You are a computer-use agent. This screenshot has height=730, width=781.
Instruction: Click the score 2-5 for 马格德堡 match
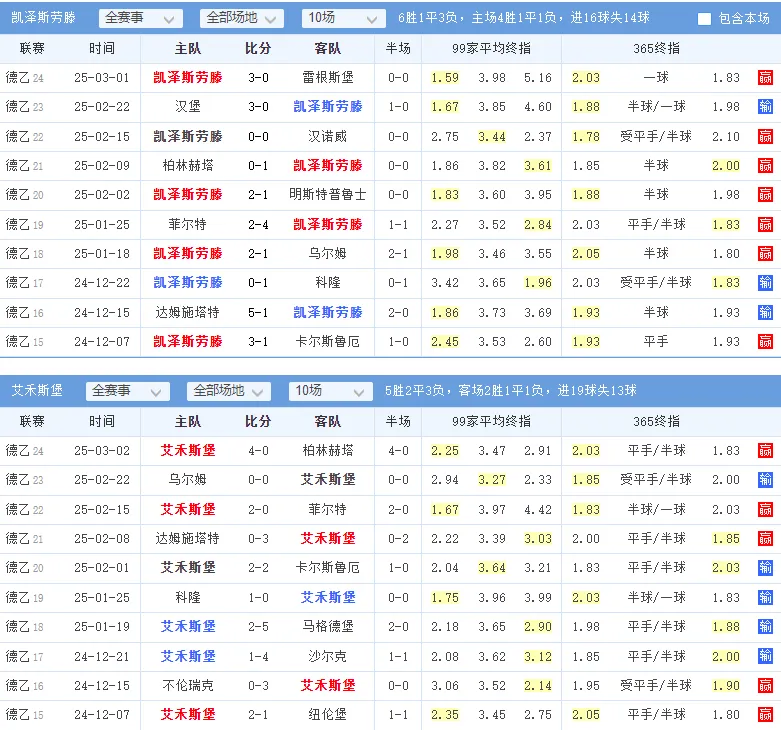point(258,626)
